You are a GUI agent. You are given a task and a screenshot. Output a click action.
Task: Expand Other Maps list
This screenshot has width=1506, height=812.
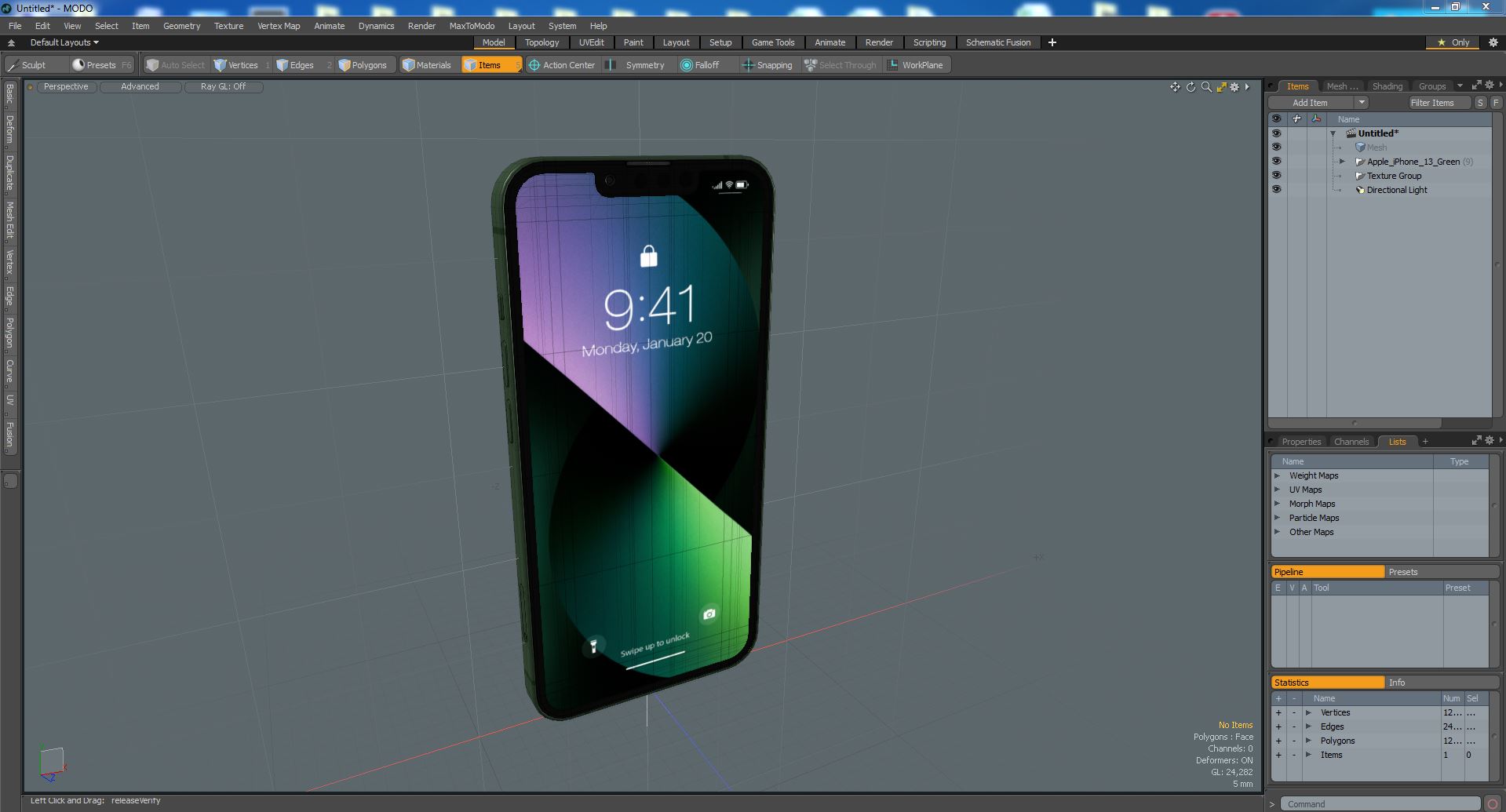[x=1278, y=532]
